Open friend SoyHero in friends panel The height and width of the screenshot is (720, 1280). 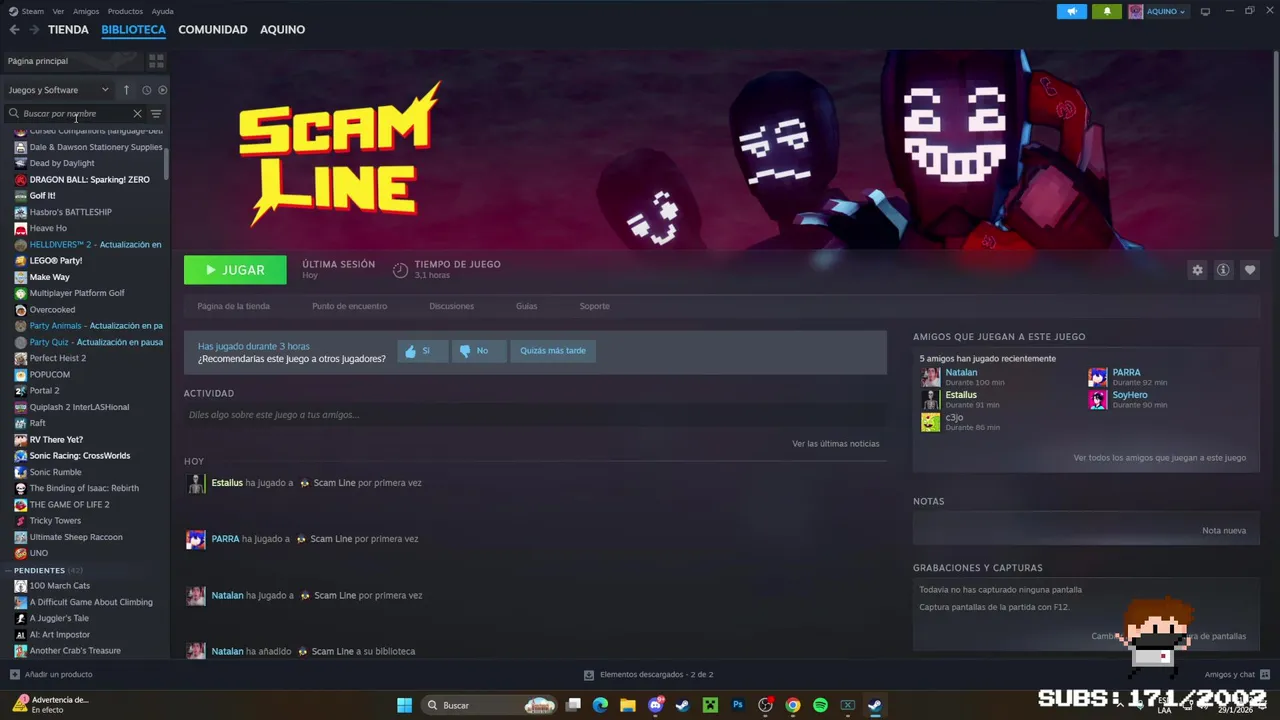coord(1130,395)
